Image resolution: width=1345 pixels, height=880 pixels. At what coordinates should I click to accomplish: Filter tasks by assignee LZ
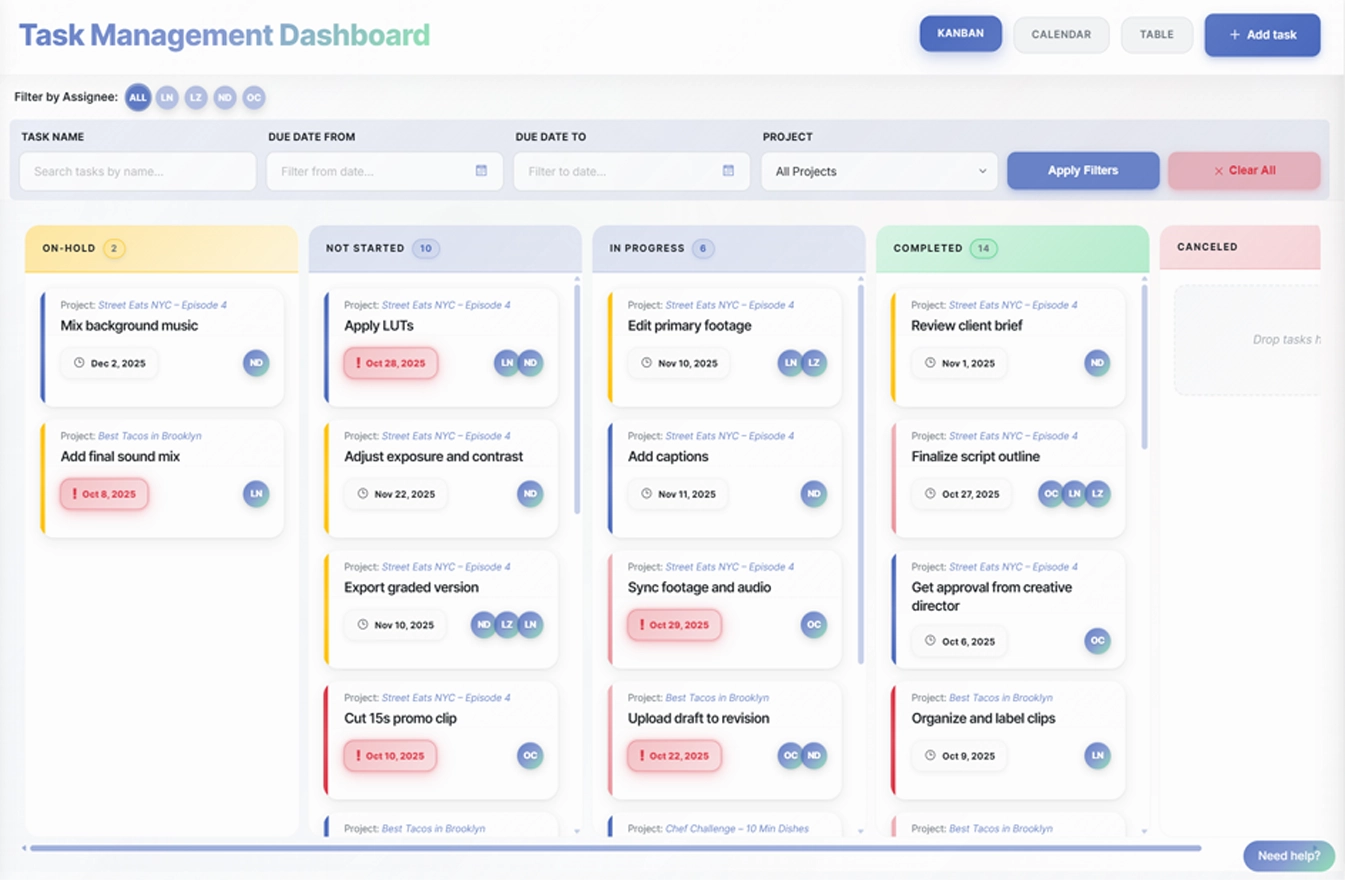point(195,97)
